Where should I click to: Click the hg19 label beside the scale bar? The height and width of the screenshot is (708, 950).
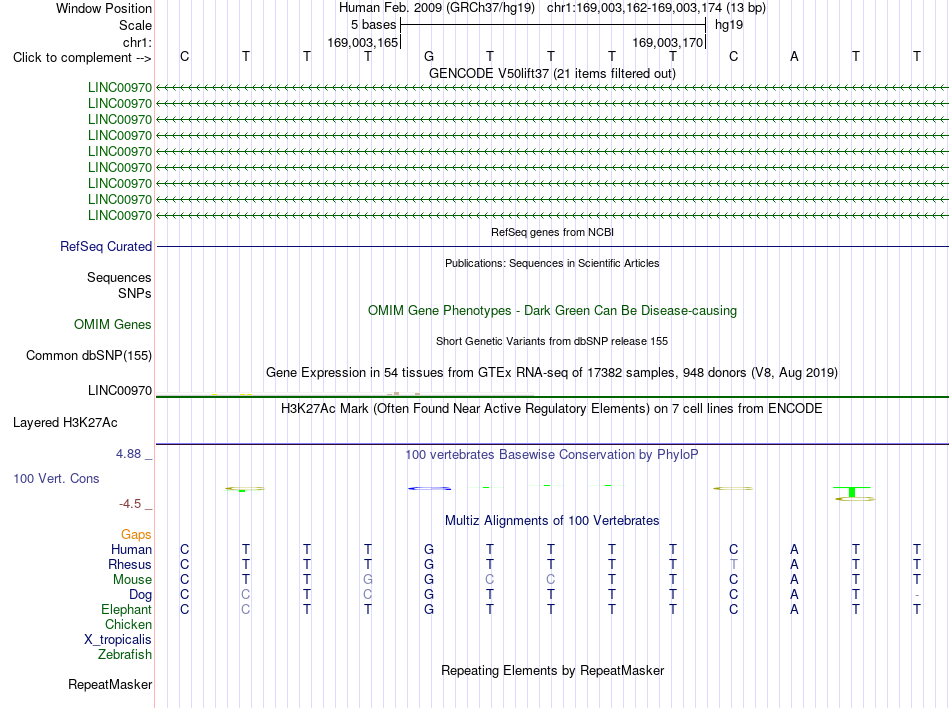pyautogui.click(x=729, y=25)
